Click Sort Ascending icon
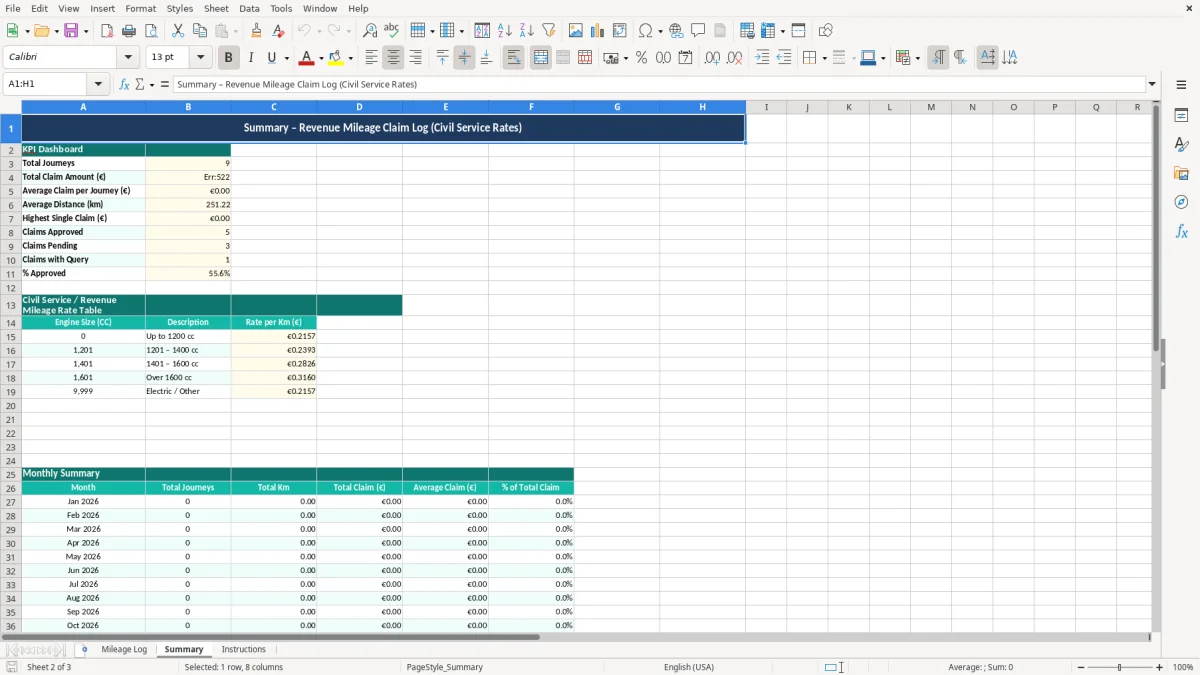This screenshot has width=1200, height=675. [x=505, y=31]
